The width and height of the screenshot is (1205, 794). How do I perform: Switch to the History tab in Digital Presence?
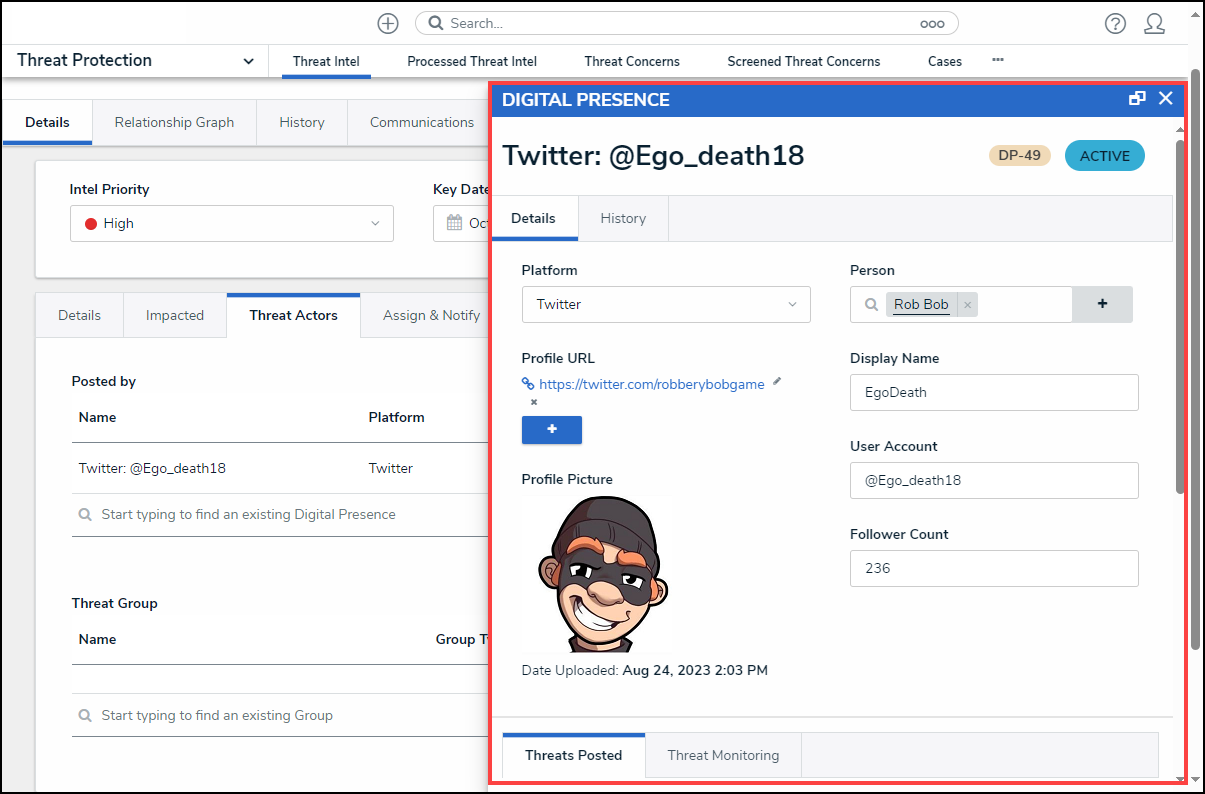[x=623, y=218]
